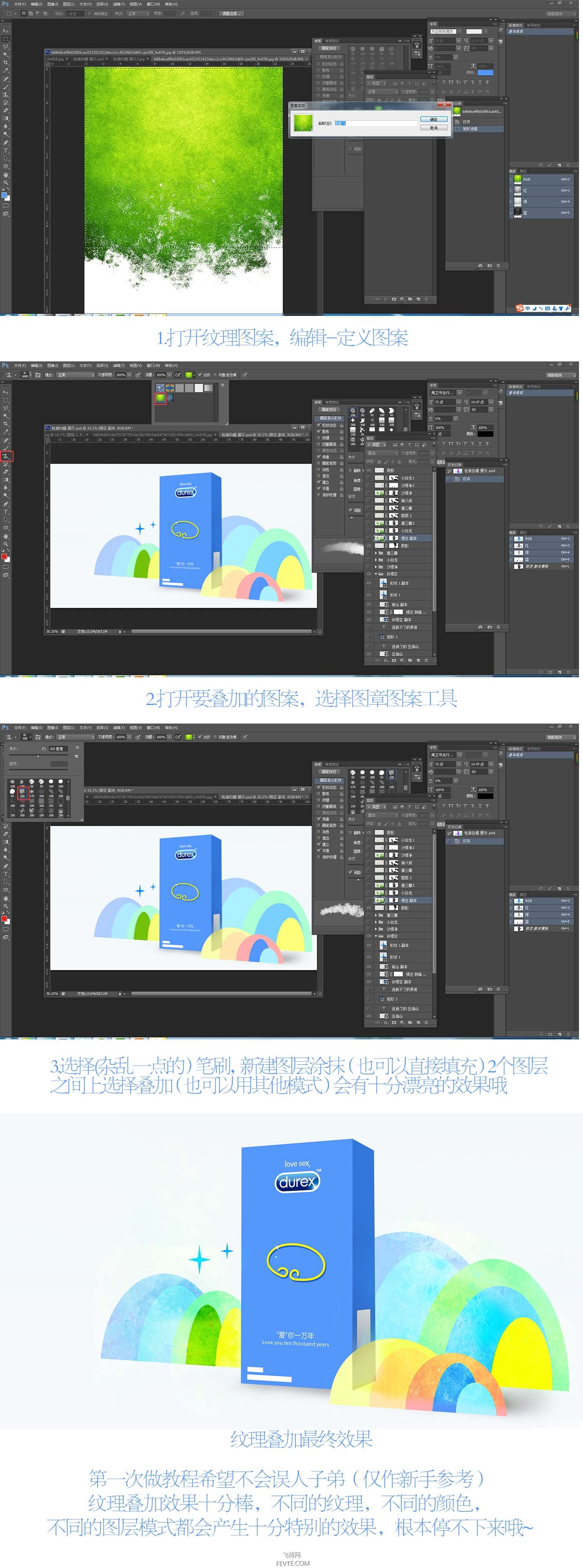Image resolution: width=583 pixels, height=1568 pixels.
Task: Select the Eyedropper tool in step 1 screenshot
Action: pos(6,71)
